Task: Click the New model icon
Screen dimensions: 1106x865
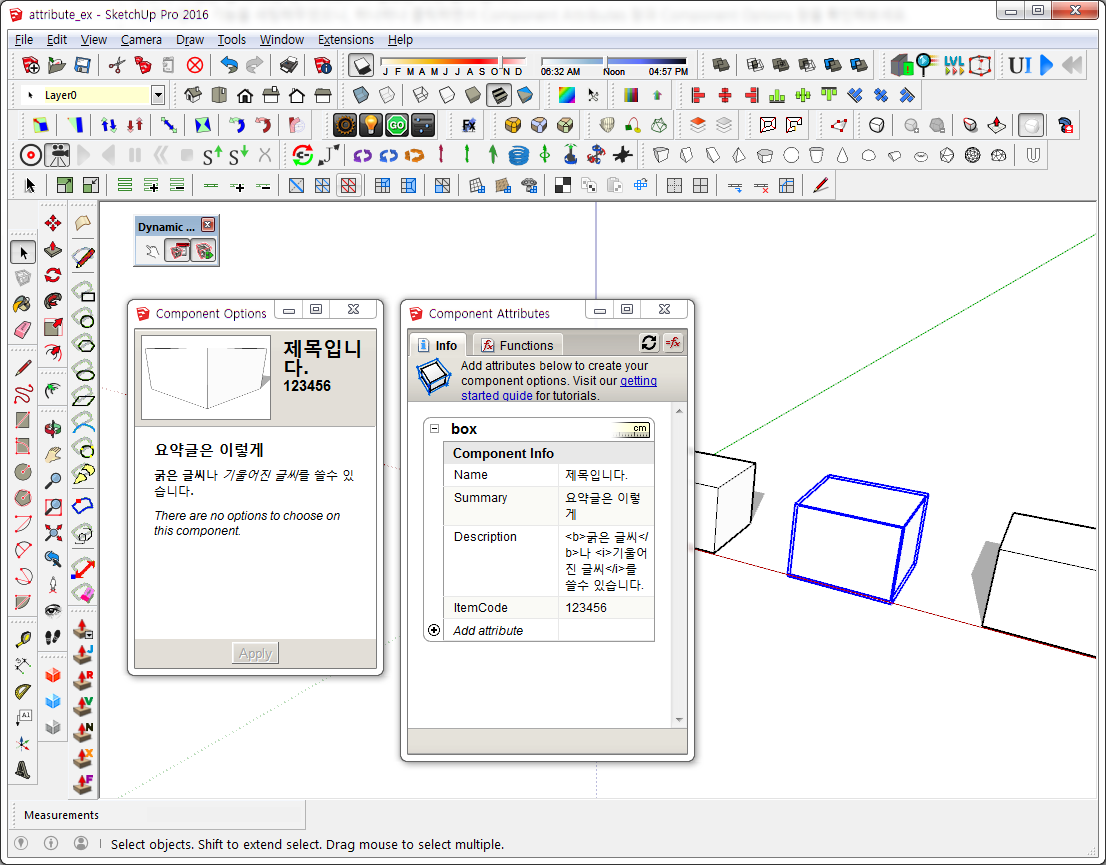Action: click(30, 66)
